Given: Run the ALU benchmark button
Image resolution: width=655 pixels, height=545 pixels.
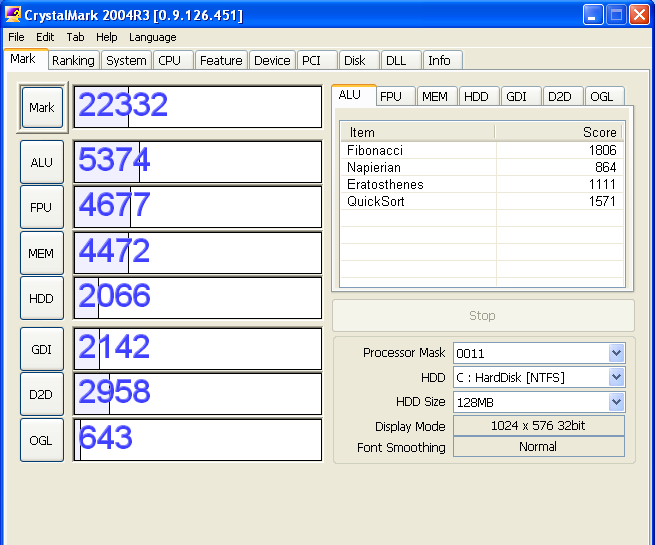Looking at the screenshot, I should coord(42,162).
